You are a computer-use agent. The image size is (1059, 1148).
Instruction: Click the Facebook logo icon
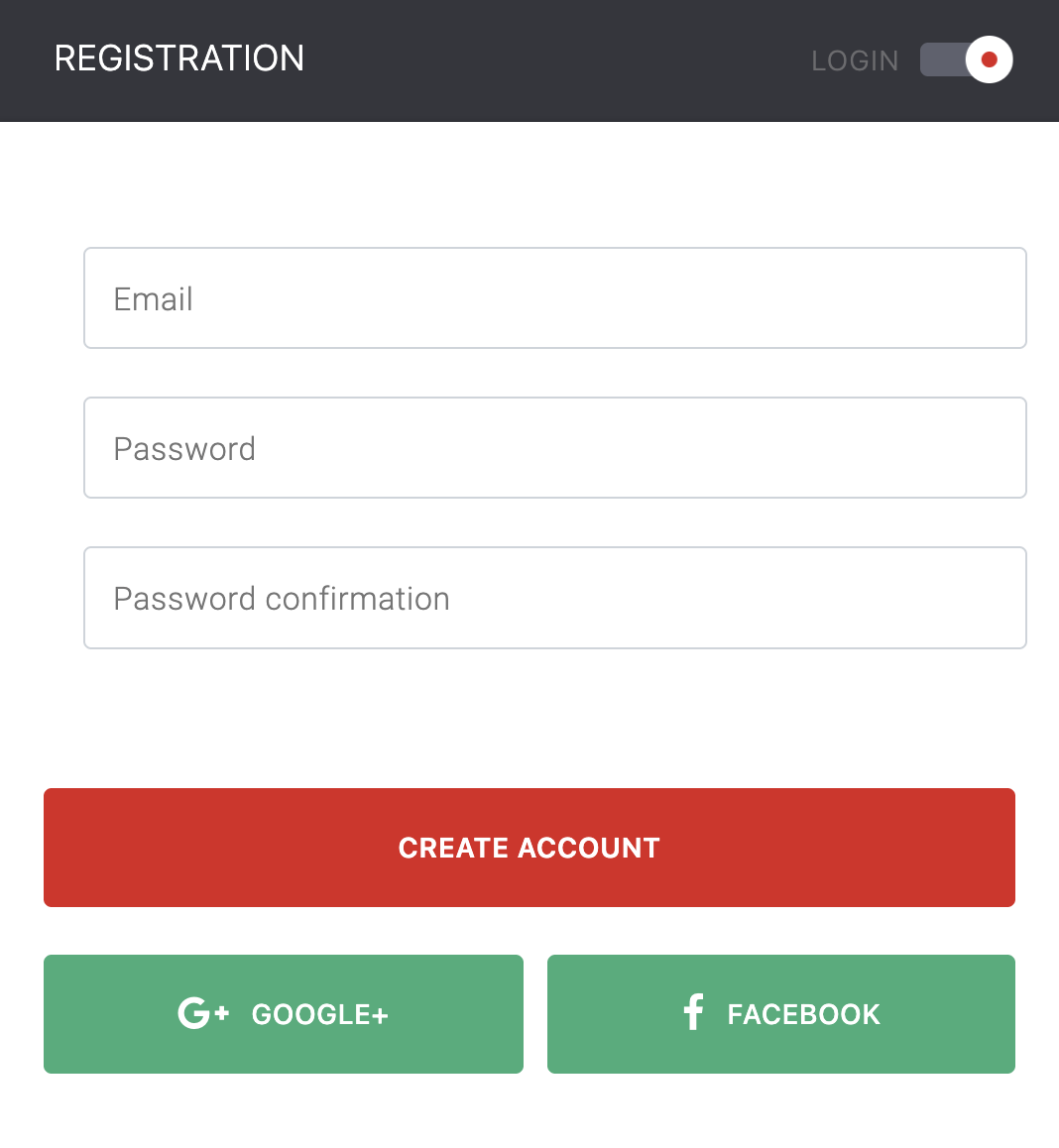[x=692, y=1013]
